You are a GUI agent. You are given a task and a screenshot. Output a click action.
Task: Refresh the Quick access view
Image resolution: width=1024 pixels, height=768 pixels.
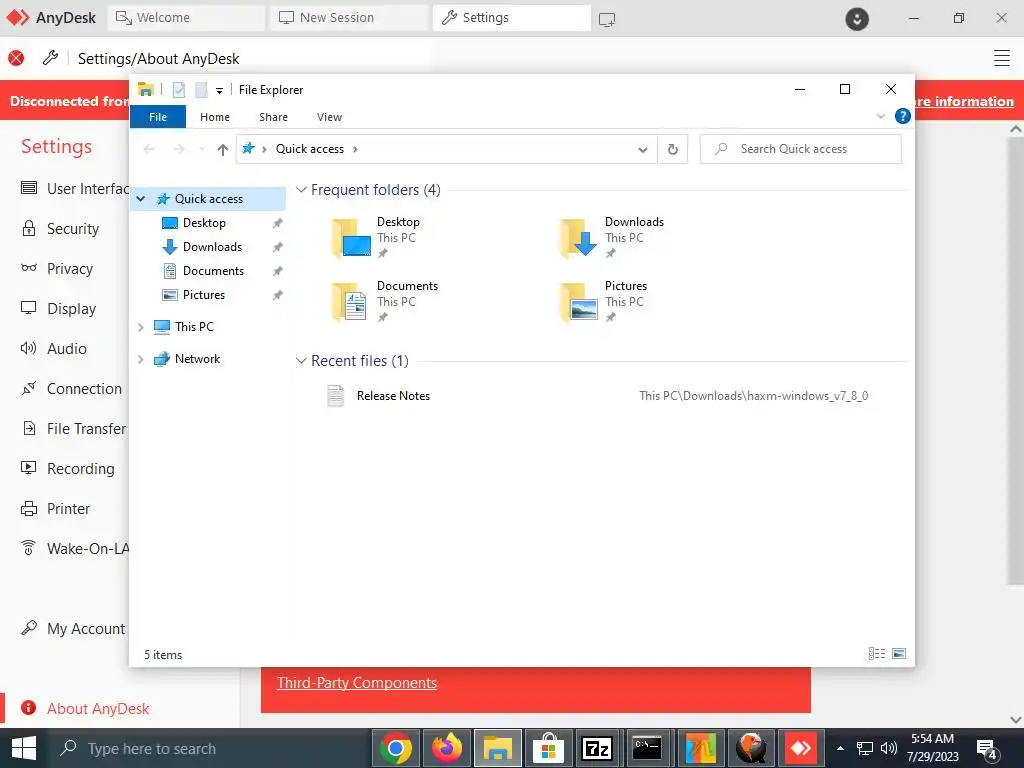tap(673, 150)
